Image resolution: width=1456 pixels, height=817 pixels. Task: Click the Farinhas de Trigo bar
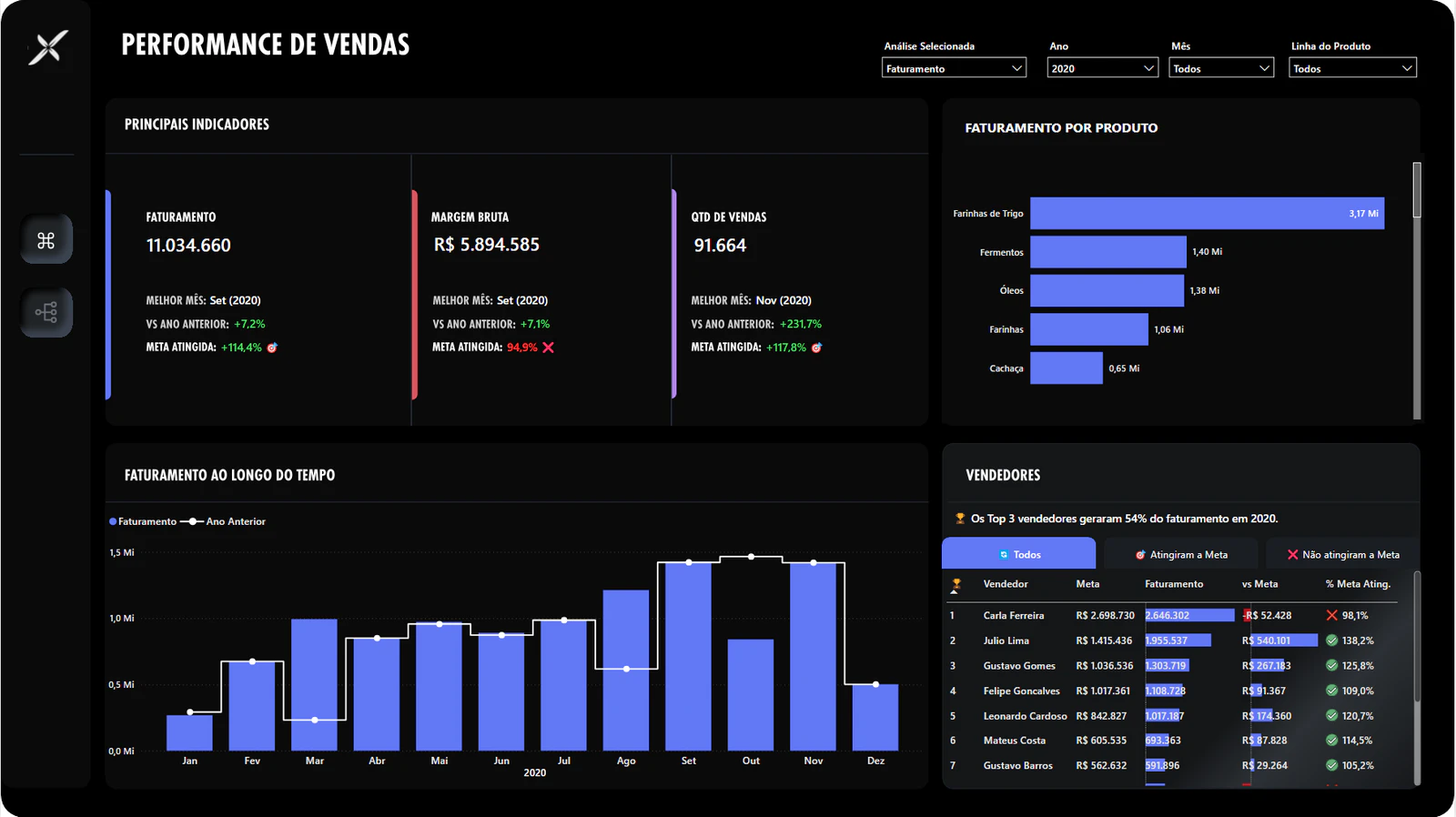tap(1207, 213)
